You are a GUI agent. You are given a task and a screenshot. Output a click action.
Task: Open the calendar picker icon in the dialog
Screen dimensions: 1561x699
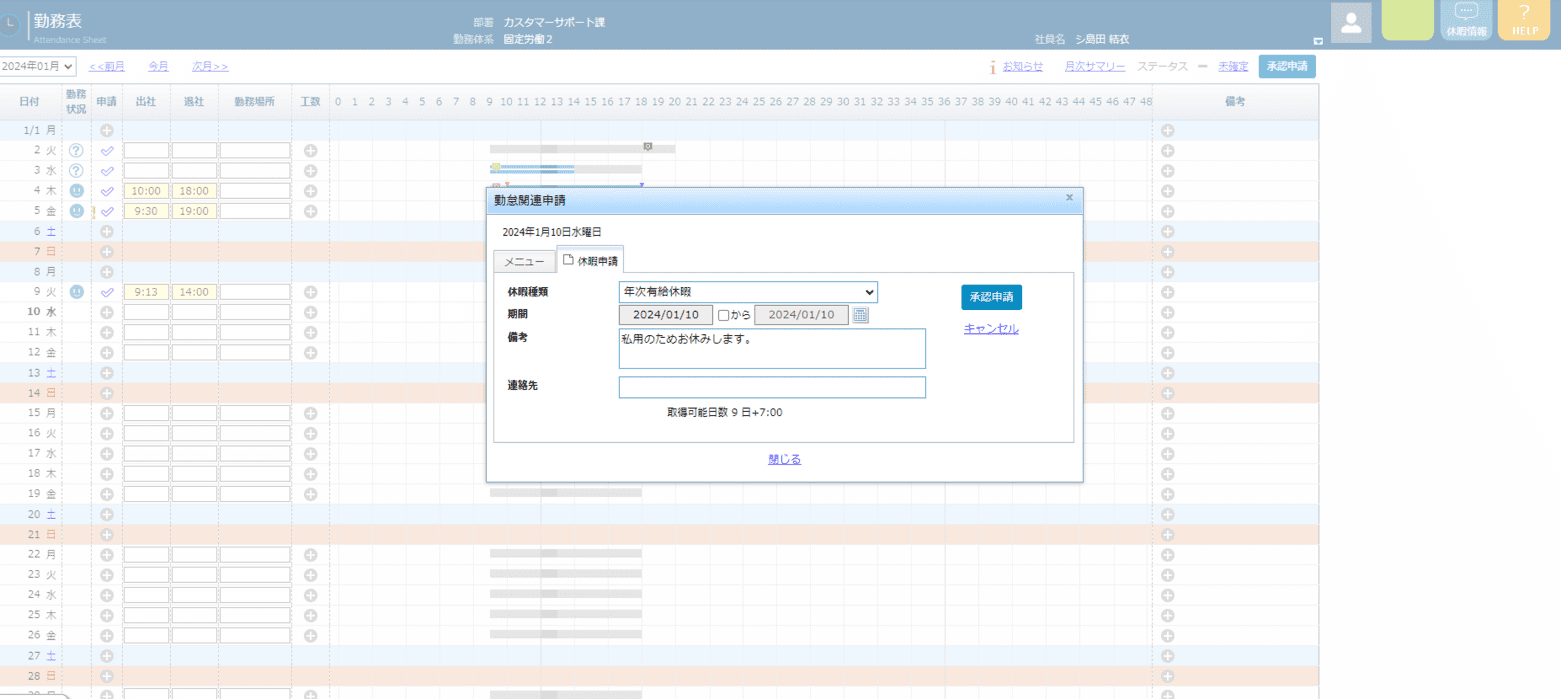858,314
